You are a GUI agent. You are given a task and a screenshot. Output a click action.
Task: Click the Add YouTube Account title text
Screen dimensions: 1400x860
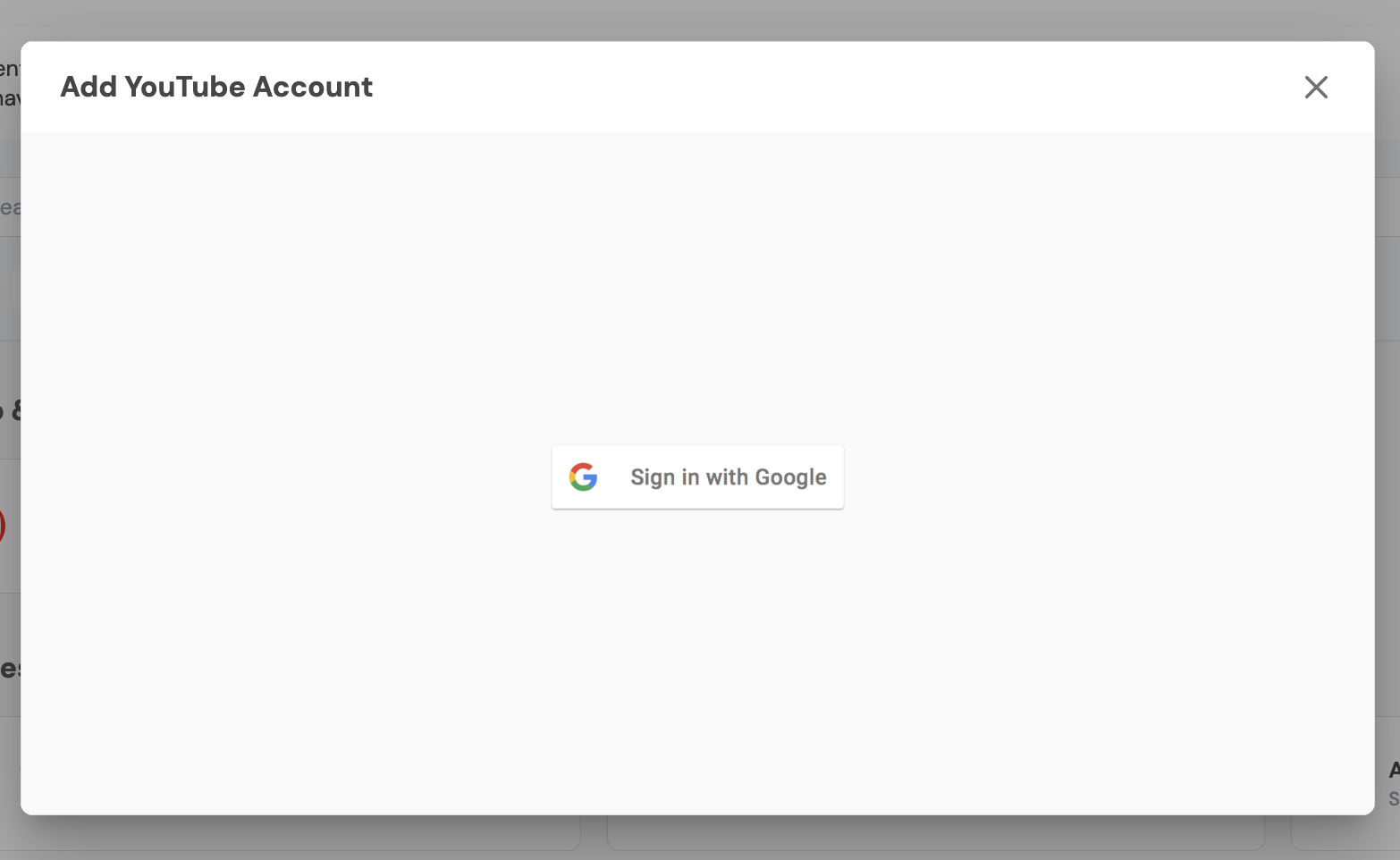coord(216,88)
